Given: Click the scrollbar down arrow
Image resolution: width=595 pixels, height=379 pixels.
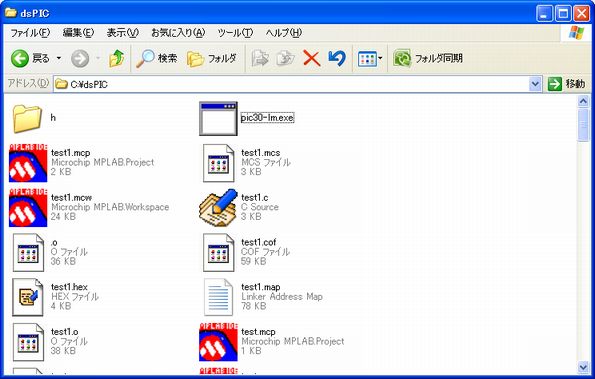Looking at the screenshot, I should [583, 367].
